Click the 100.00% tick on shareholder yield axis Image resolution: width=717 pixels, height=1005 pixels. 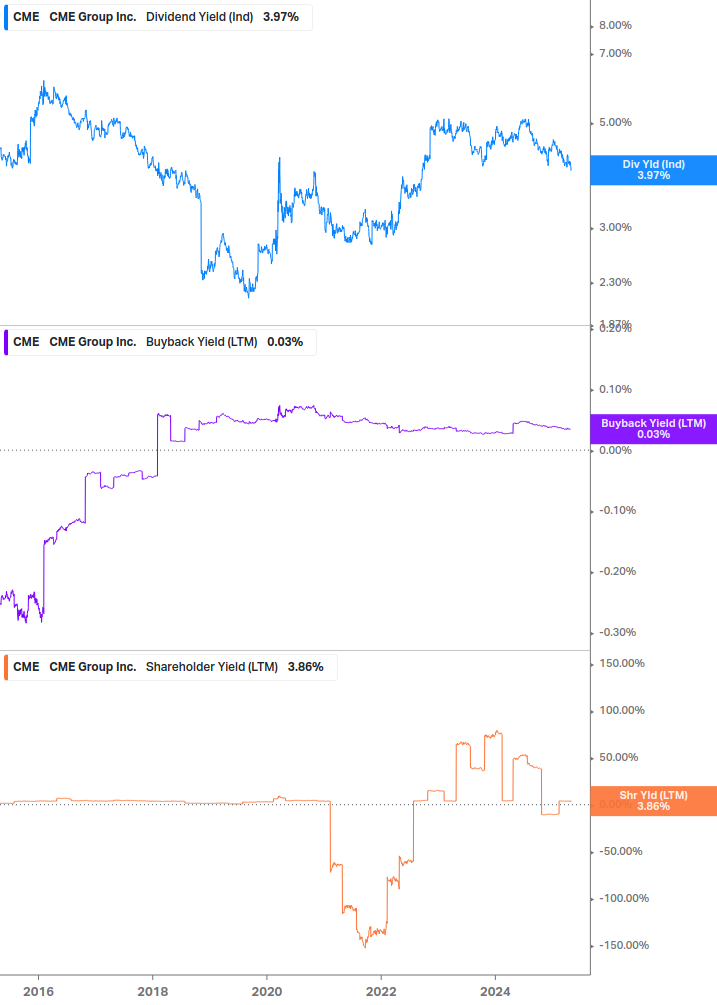pyautogui.click(x=622, y=711)
